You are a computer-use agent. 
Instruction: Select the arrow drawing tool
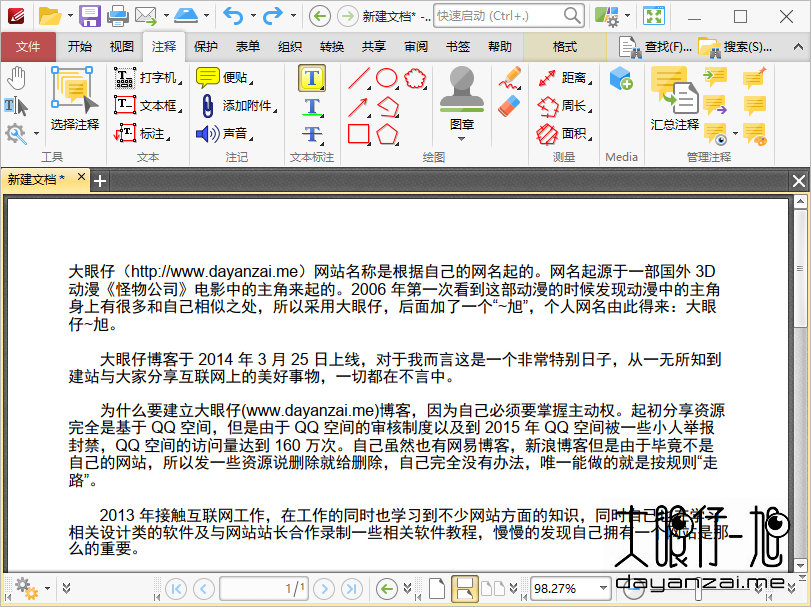point(359,107)
